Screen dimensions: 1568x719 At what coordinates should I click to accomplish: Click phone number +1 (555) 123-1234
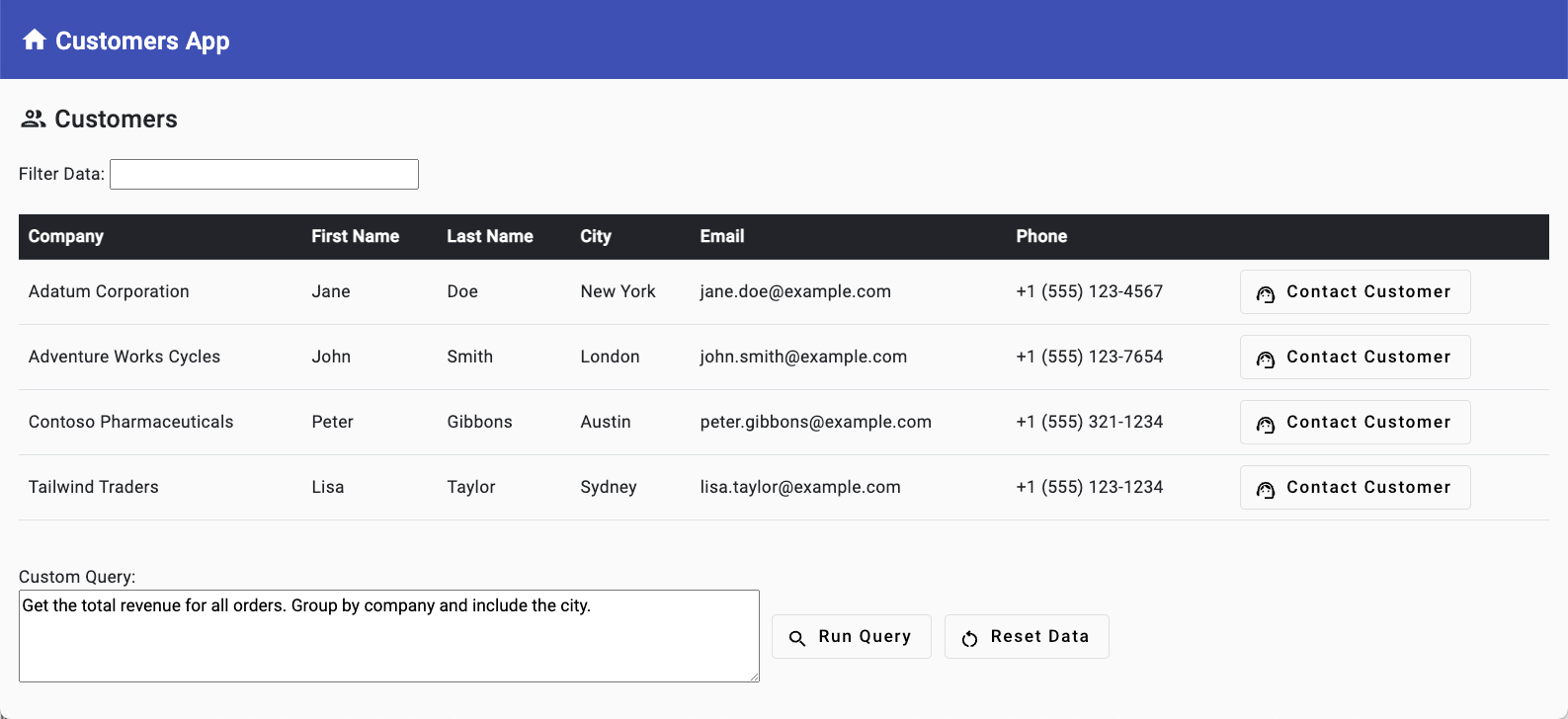point(1090,487)
